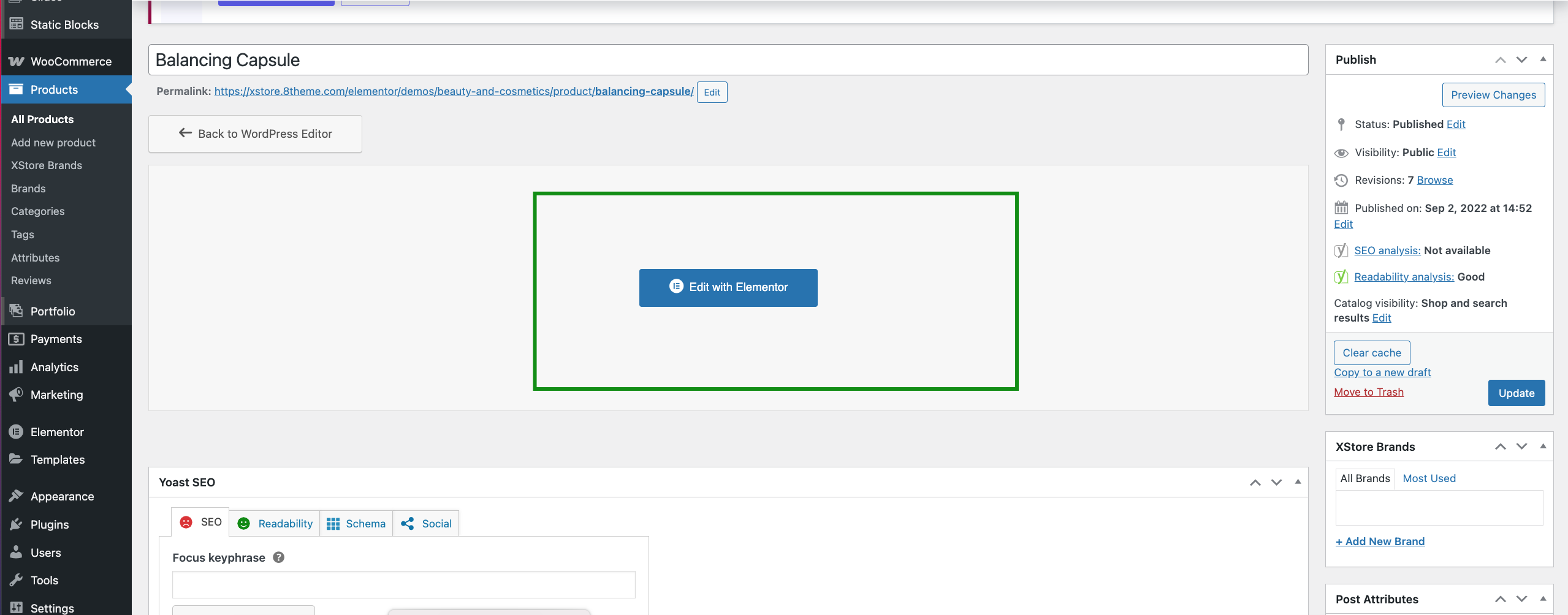Select the Yoast SEO tab
Screen dimensions: 1568x615
[200, 522]
